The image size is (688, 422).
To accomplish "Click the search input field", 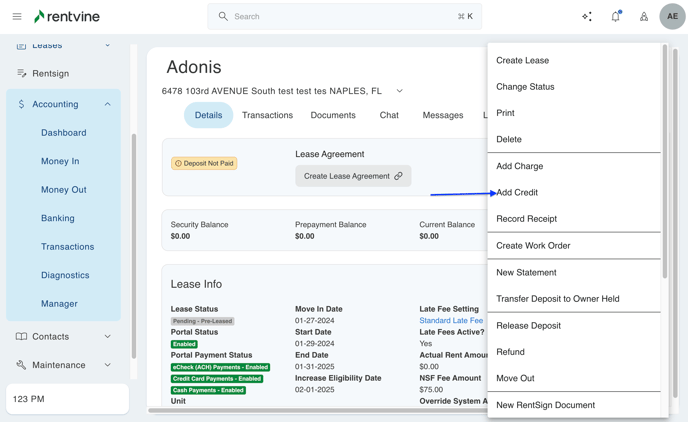I will click(340, 17).
